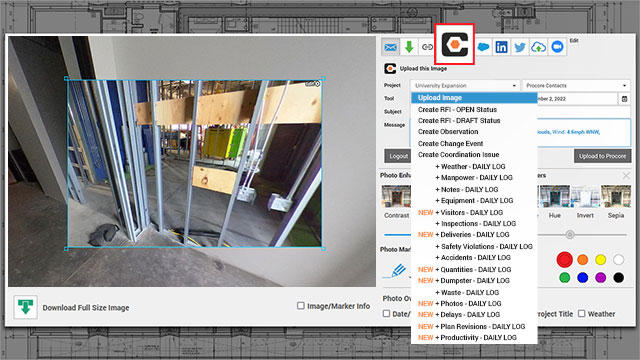Click the Salesforce cloud icon
This screenshot has width=640, height=360.
click(483, 47)
